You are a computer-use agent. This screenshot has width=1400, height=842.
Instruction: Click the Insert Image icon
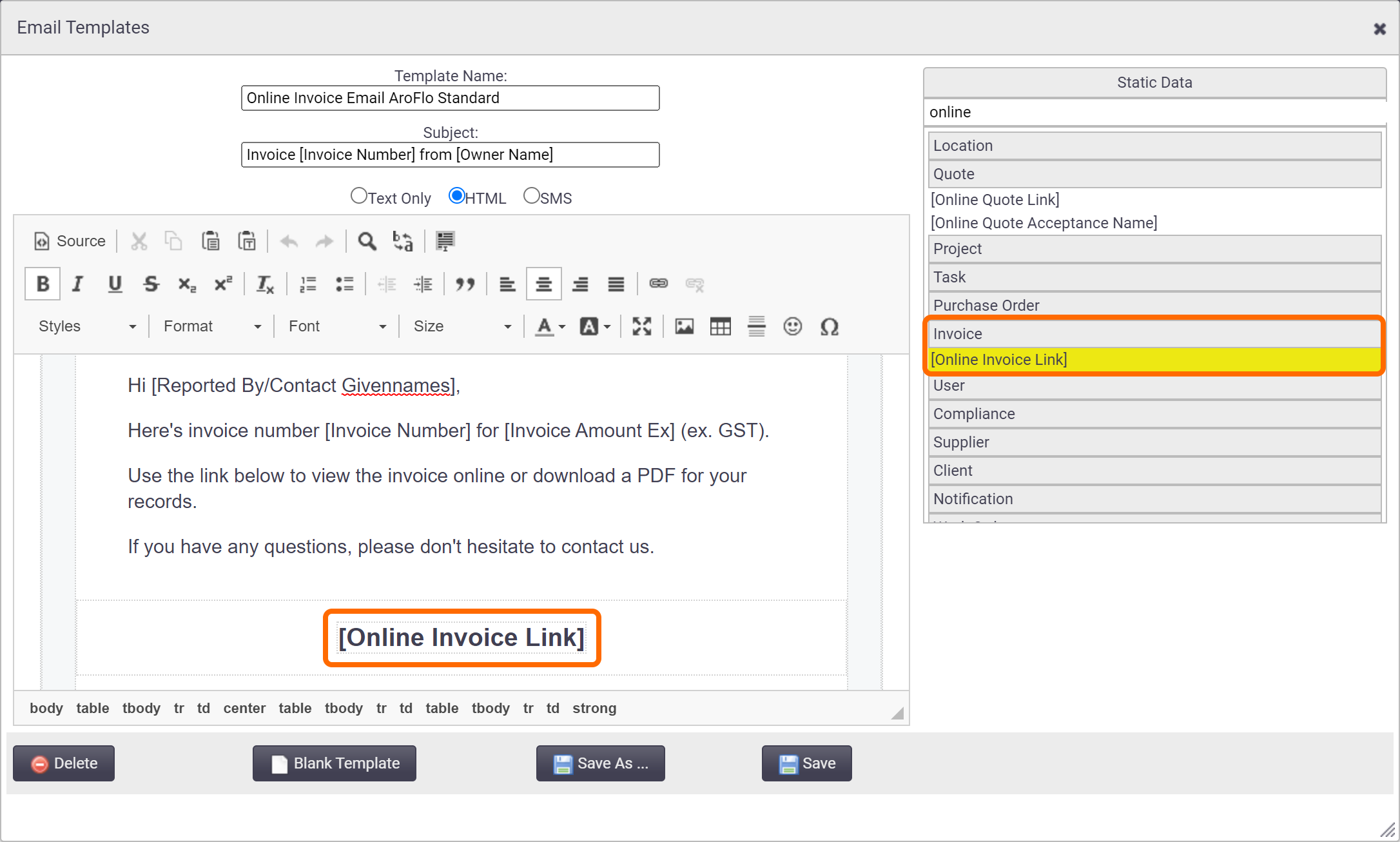(684, 326)
